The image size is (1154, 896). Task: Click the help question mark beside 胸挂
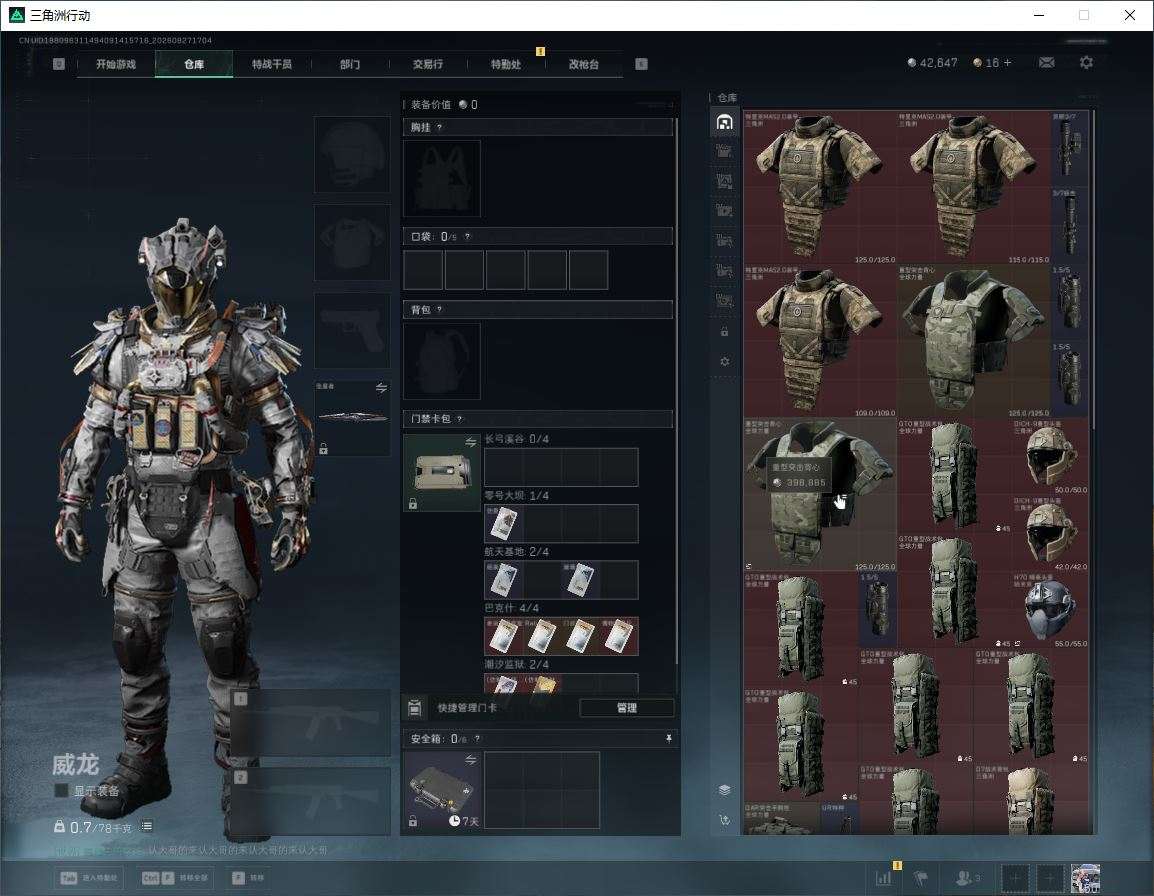(x=439, y=127)
